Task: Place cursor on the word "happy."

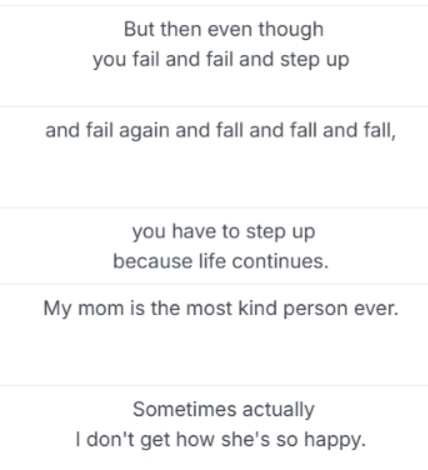Action: (335, 440)
